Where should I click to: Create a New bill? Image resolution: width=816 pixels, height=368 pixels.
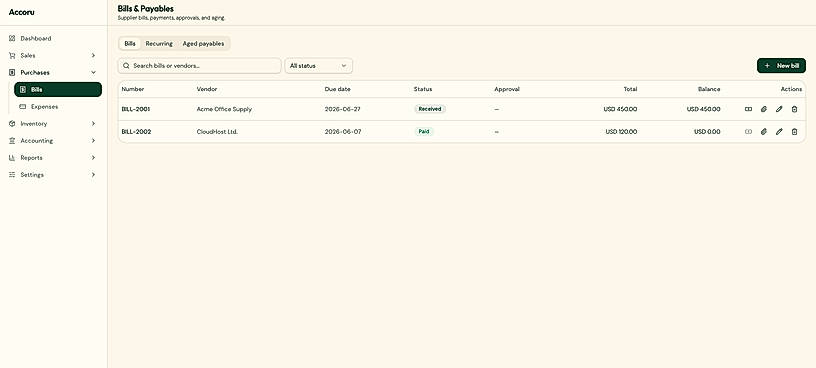pyautogui.click(x=781, y=66)
